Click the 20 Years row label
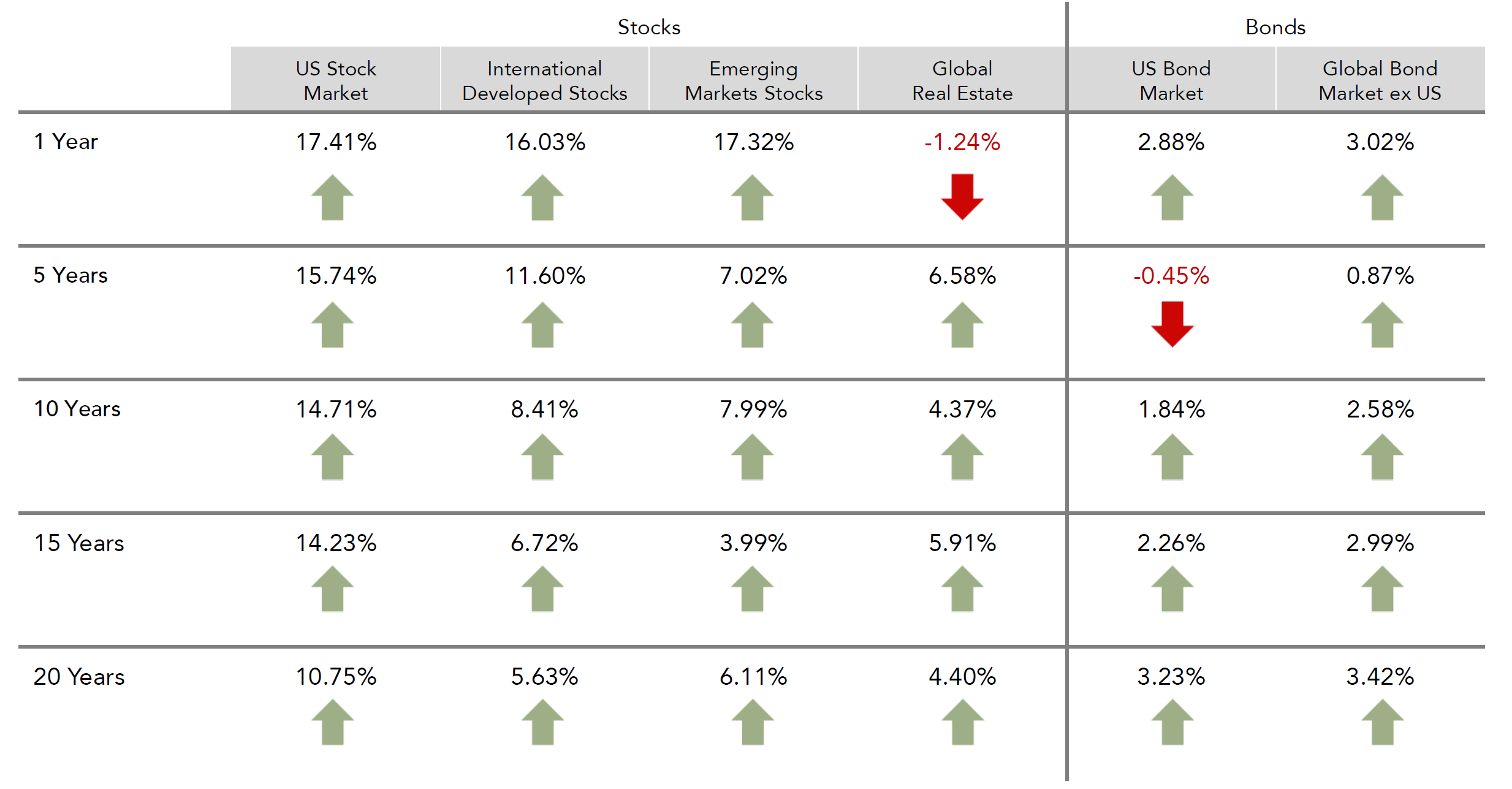Image resolution: width=1512 pixels, height=789 pixels. click(79, 677)
